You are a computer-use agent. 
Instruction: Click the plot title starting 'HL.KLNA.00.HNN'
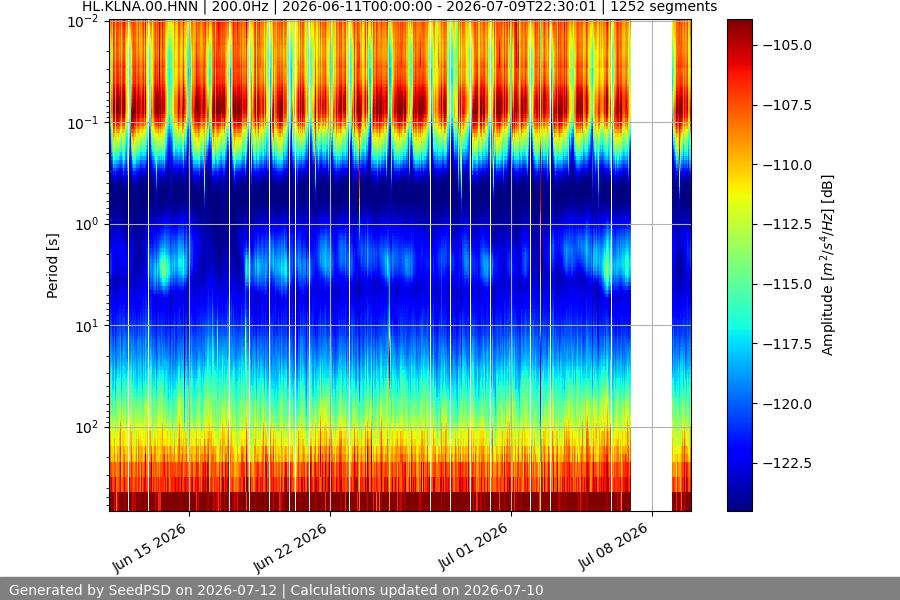click(399, 7)
